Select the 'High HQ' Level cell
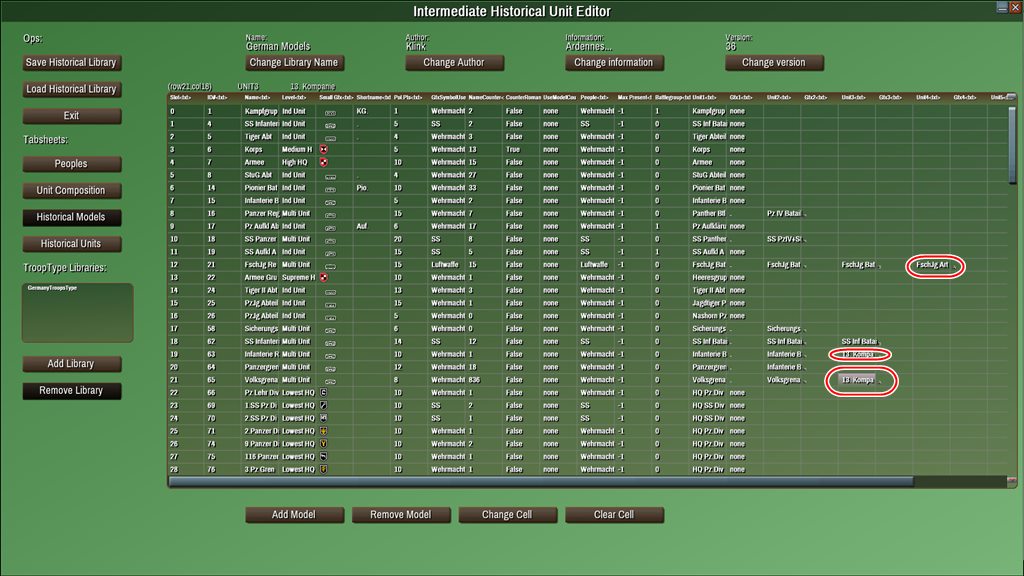Image resolution: width=1024 pixels, height=576 pixels. (295, 162)
